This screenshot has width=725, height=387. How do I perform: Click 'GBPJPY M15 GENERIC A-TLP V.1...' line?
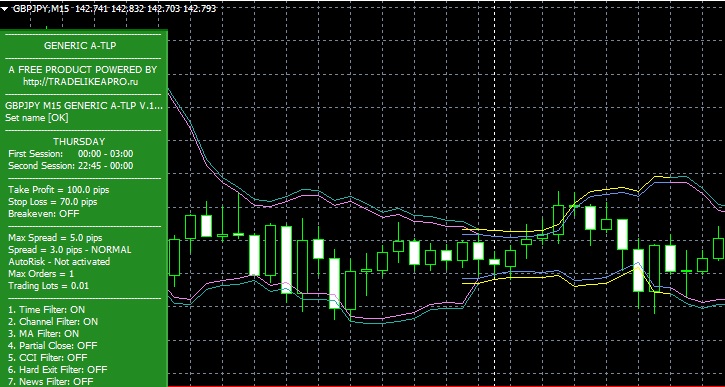click(x=84, y=105)
